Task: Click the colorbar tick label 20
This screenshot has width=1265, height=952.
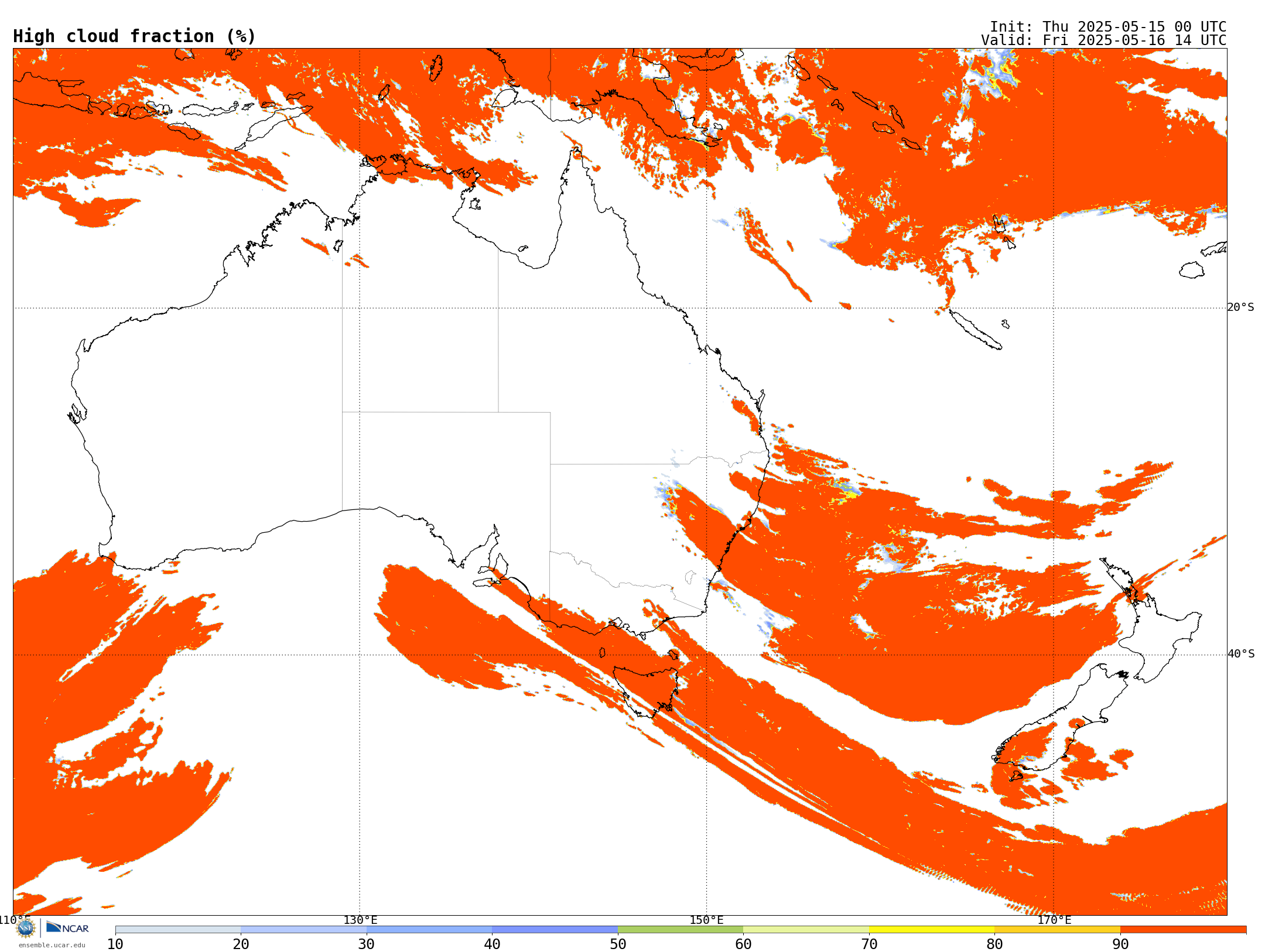Action: (x=241, y=944)
